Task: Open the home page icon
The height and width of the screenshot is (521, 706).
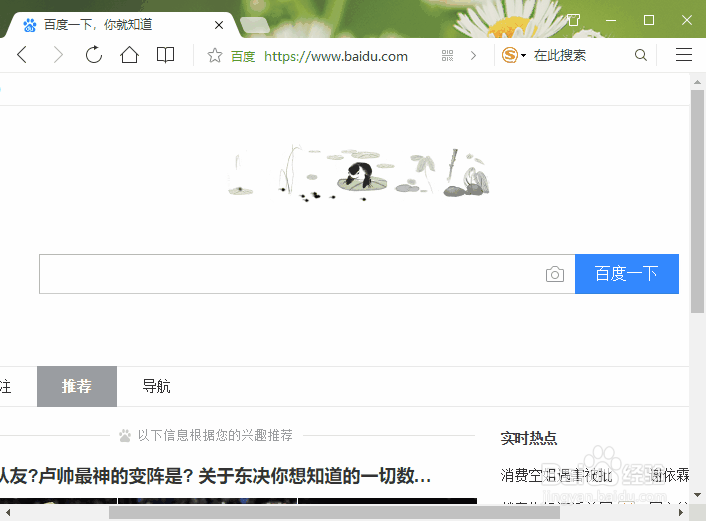Action: tap(129, 55)
